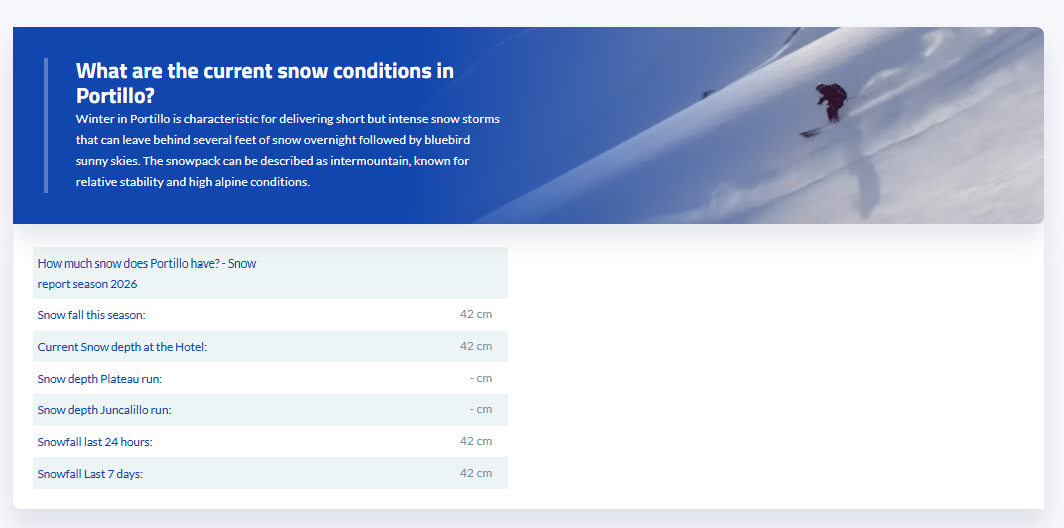Select the 'Snowfall Last 7 days:' label
The height and width of the screenshot is (528, 1064).
tap(90, 474)
